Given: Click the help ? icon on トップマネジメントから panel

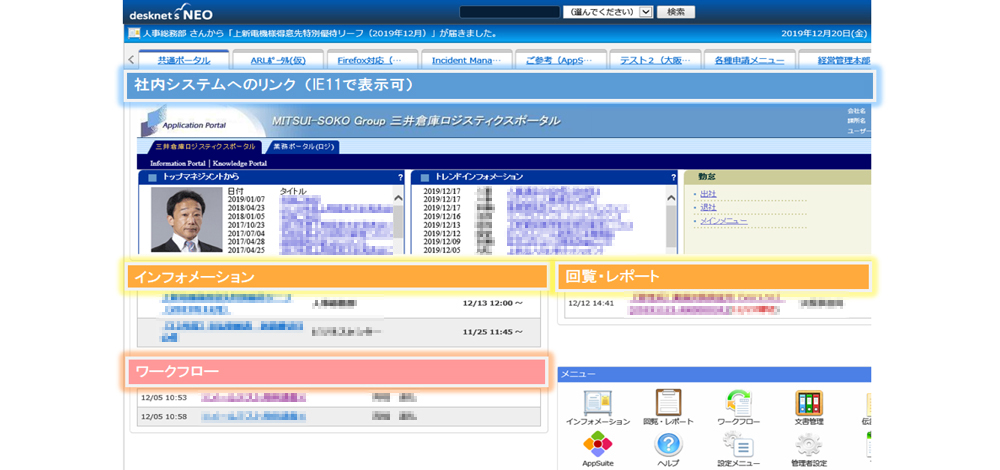Looking at the screenshot, I should coord(401,177).
